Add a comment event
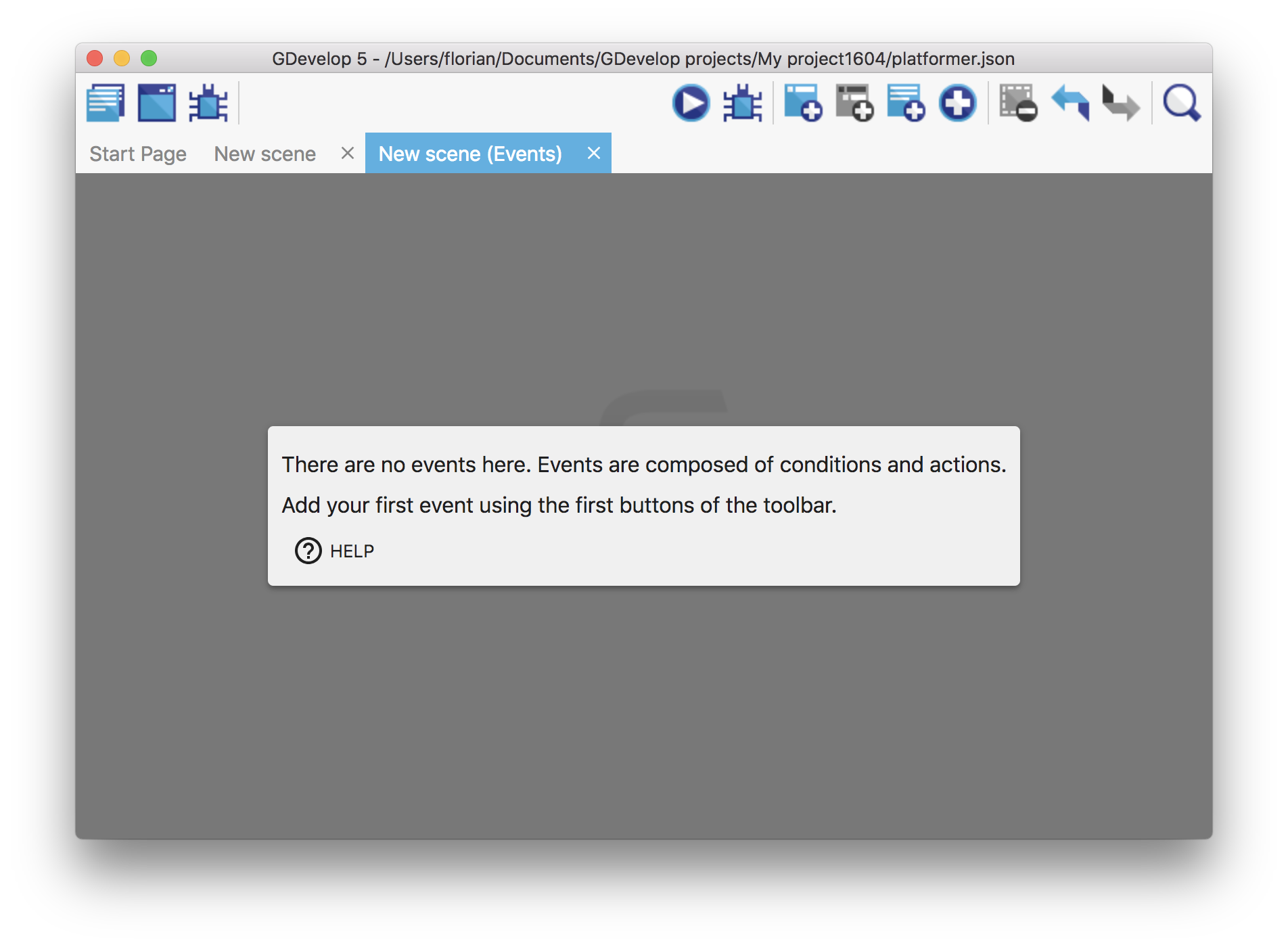The width and height of the screenshot is (1288, 947). pos(906,103)
